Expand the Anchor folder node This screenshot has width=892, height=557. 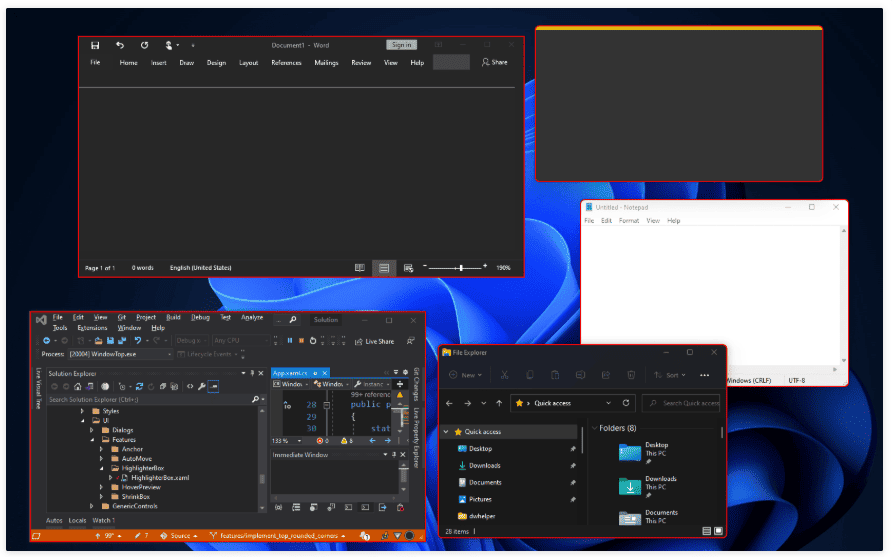click(102, 449)
